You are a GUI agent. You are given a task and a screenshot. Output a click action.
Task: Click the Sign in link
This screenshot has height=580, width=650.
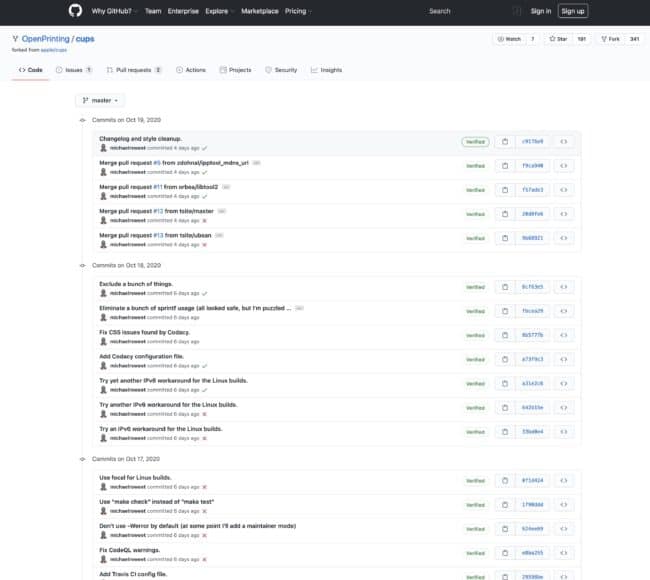[x=541, y=11]
